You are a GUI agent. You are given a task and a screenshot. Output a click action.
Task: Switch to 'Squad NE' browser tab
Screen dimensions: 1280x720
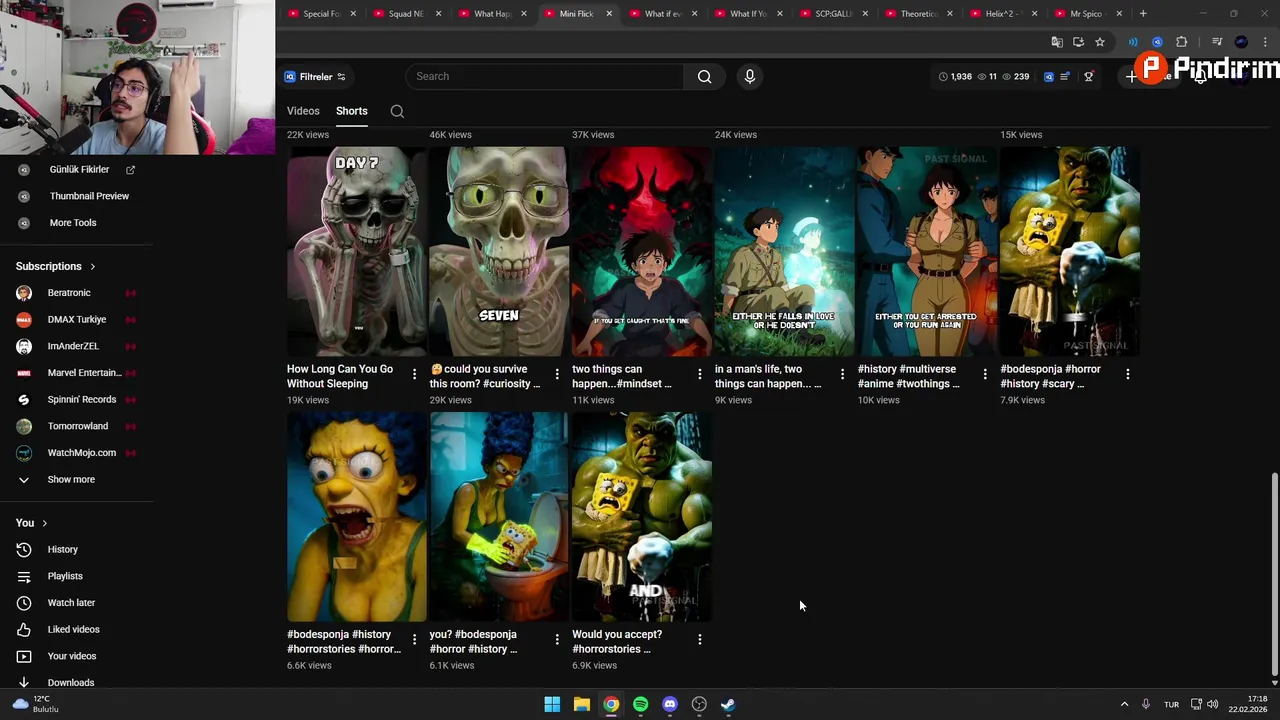(407, 14)
